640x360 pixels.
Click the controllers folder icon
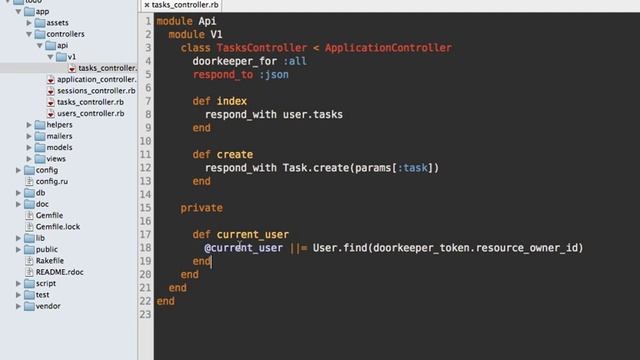coord(40,34)
